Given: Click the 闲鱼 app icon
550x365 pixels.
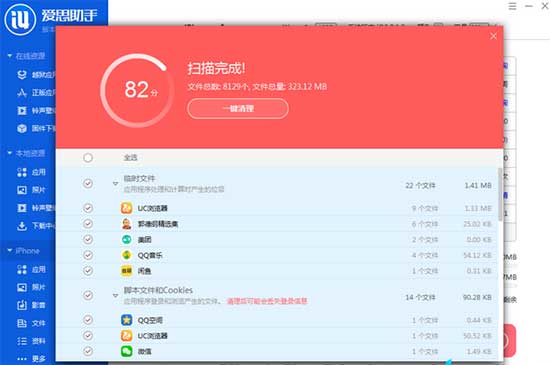Looking at the screenshot, I should (x=127, y=271).
